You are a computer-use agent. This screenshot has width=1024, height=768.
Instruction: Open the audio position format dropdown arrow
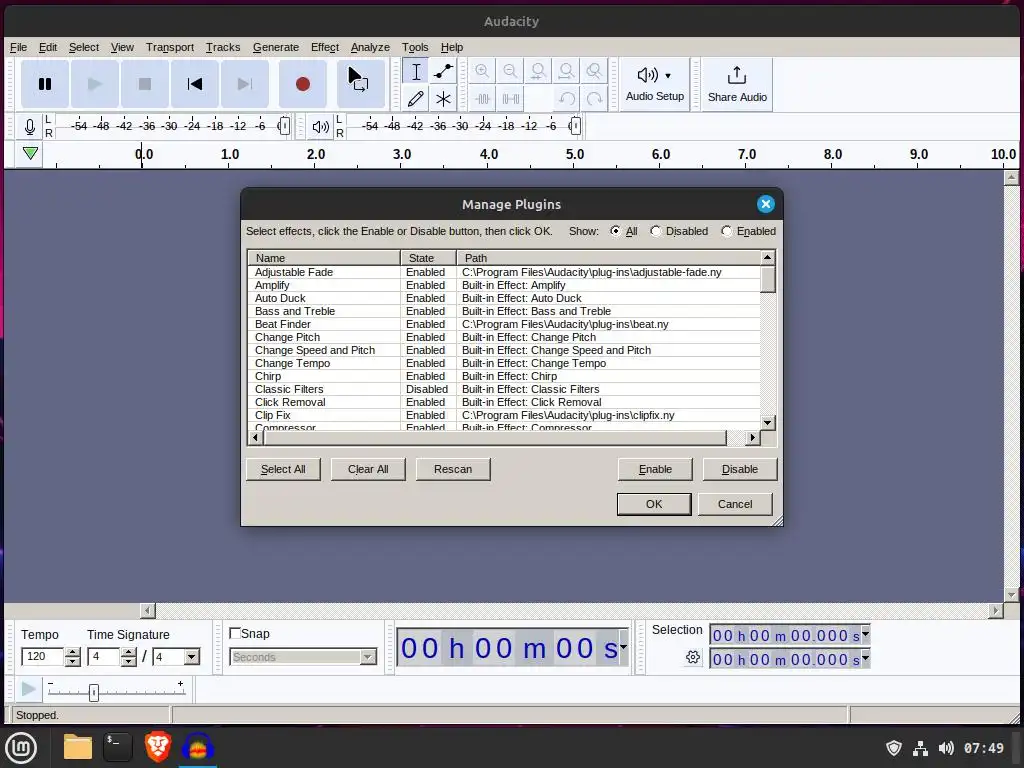click(x=623, y=647)
